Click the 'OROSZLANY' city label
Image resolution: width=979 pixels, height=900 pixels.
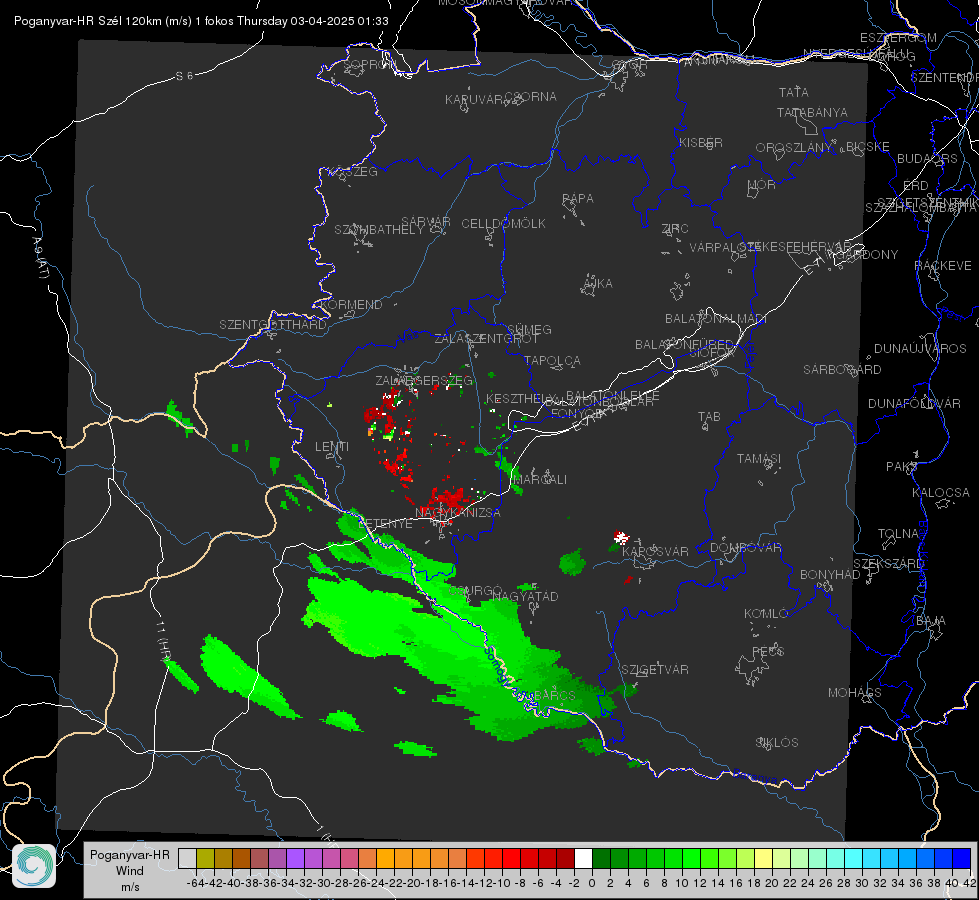(x=794, y=147)
